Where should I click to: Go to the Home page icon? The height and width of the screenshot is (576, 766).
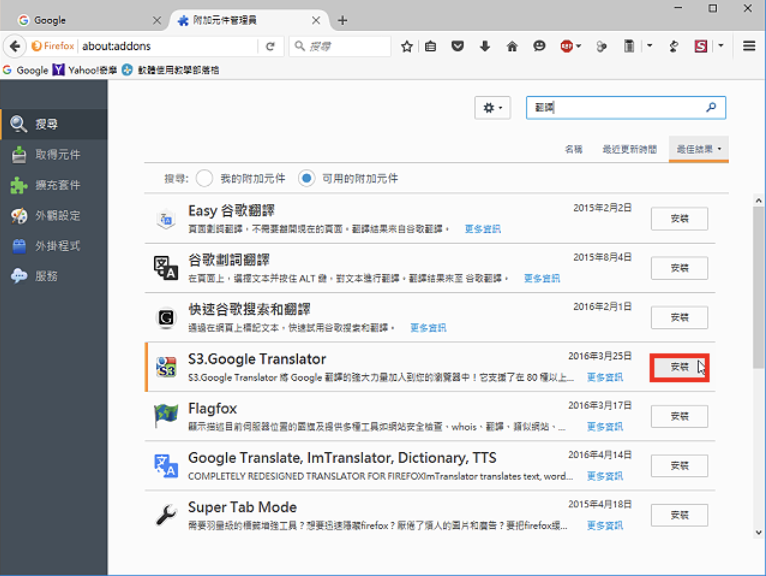[512, 46]
